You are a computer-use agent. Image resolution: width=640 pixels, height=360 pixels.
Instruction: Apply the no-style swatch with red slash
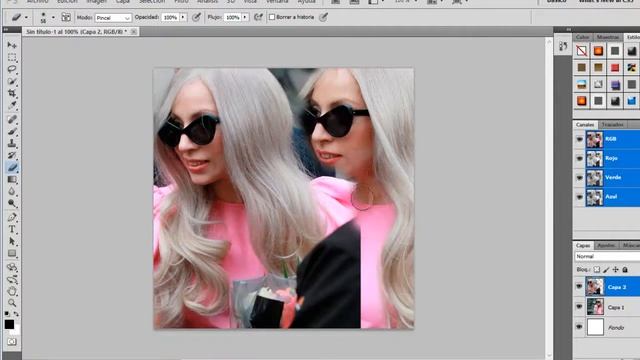tap(582, 51)
